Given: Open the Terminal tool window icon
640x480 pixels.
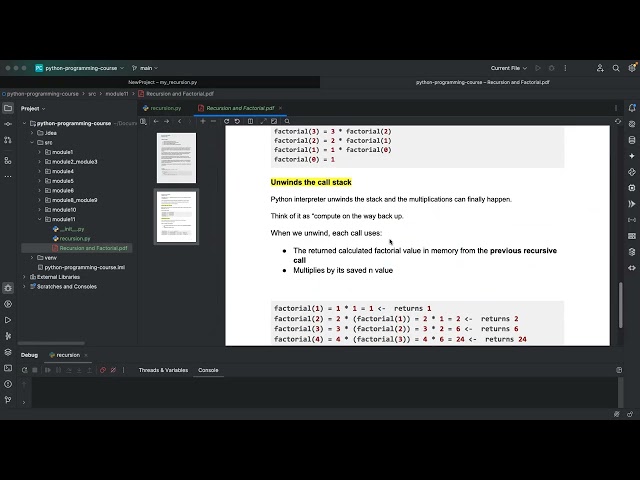Looking at the screenshot, I should point(8,368).
